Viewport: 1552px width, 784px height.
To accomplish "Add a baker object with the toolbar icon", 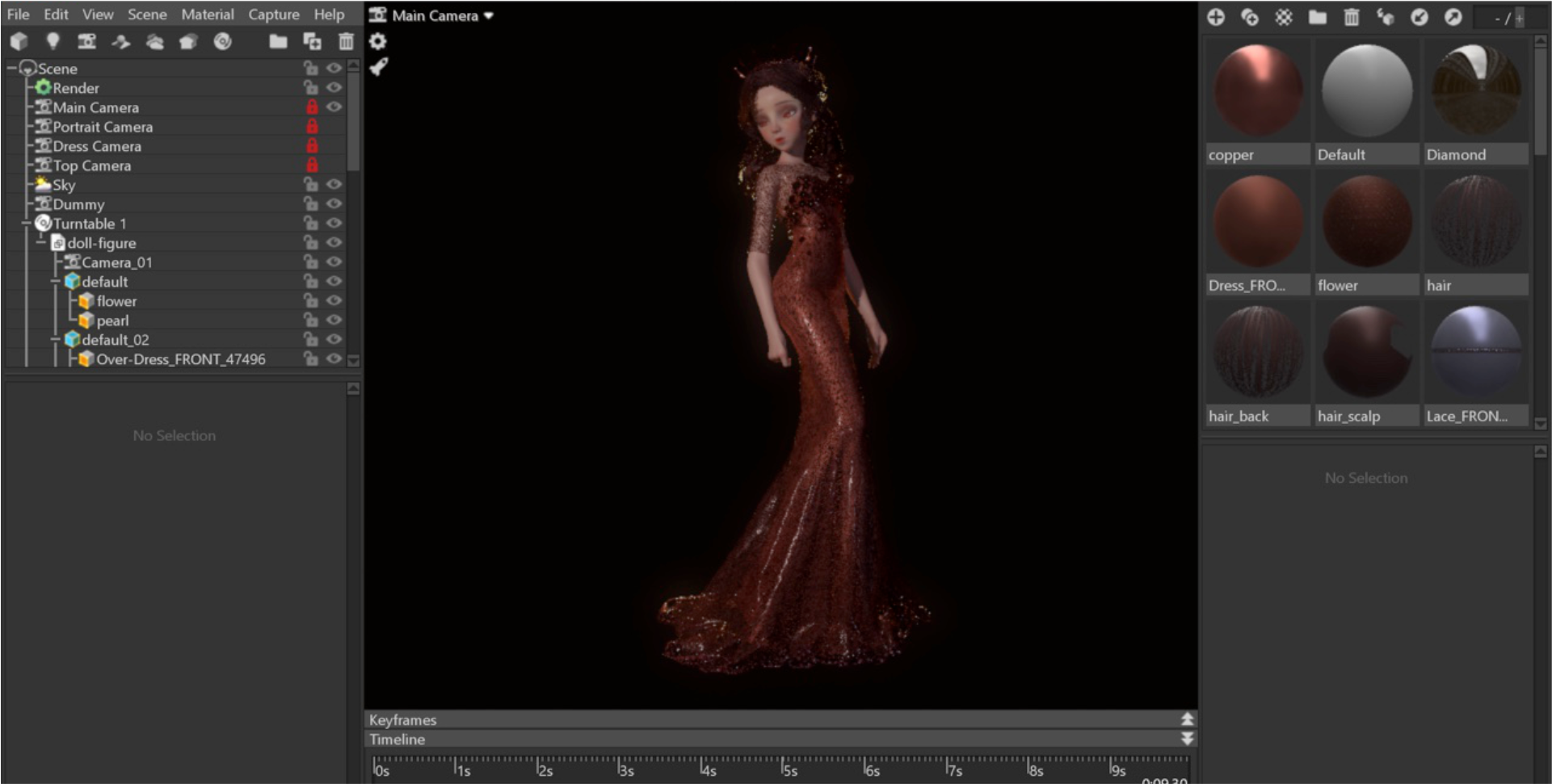I will (188, 41).
